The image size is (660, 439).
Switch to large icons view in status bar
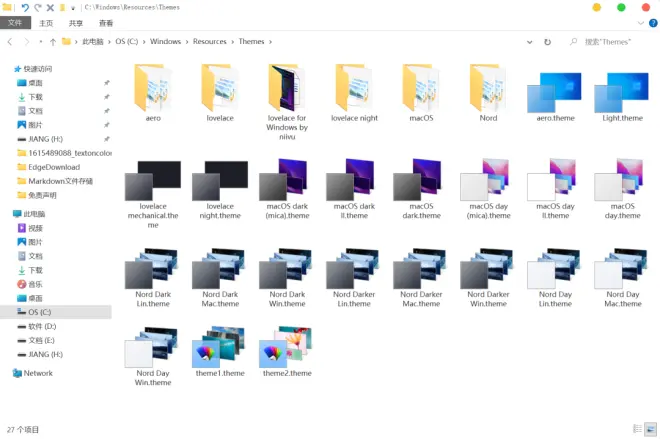(x=651, y=428)
